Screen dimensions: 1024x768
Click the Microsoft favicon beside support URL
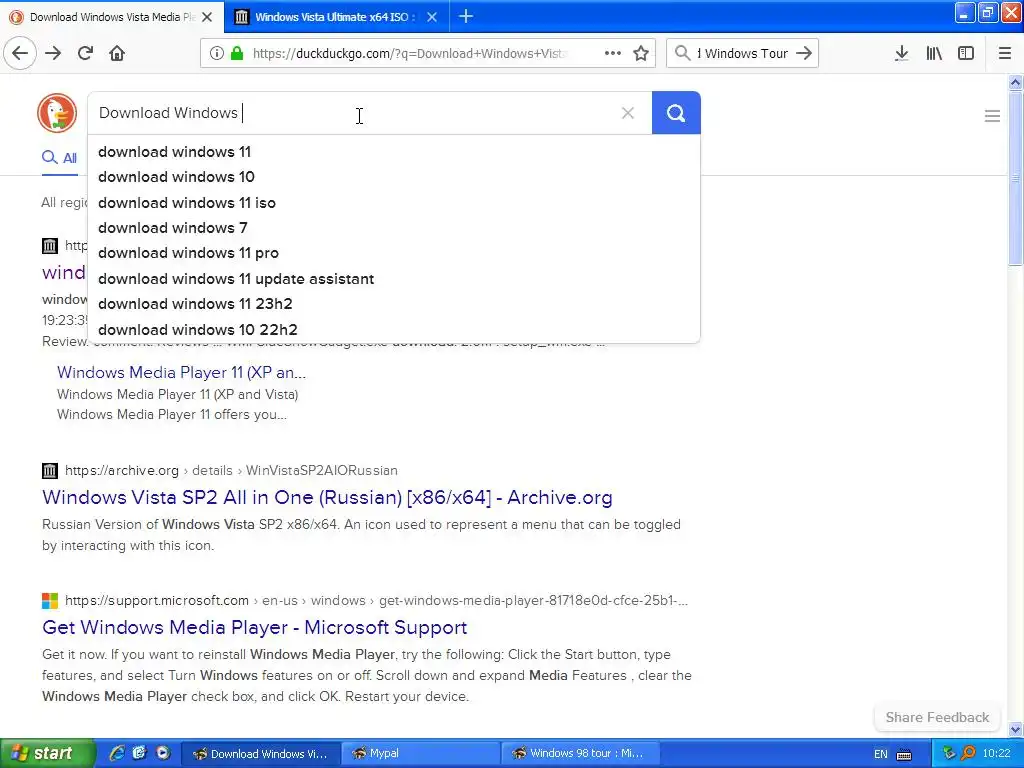(x=50, y=600)
